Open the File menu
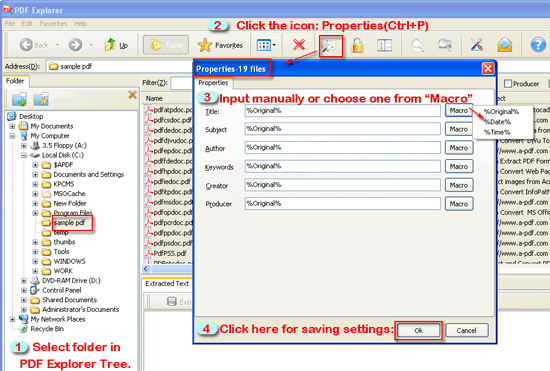Screen dimensions: 550x371 pos(9,23)
